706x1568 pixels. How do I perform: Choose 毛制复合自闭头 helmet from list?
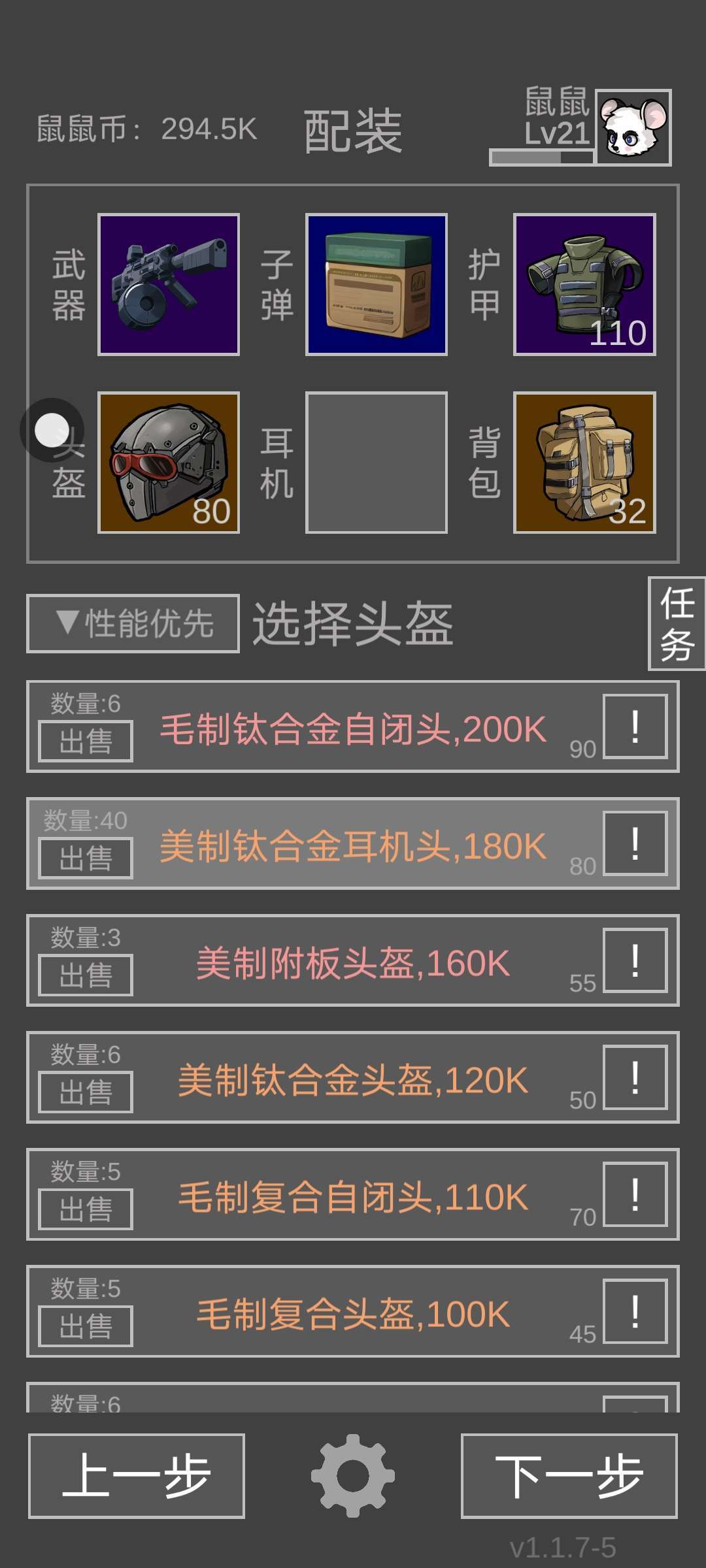(353, 1194)
